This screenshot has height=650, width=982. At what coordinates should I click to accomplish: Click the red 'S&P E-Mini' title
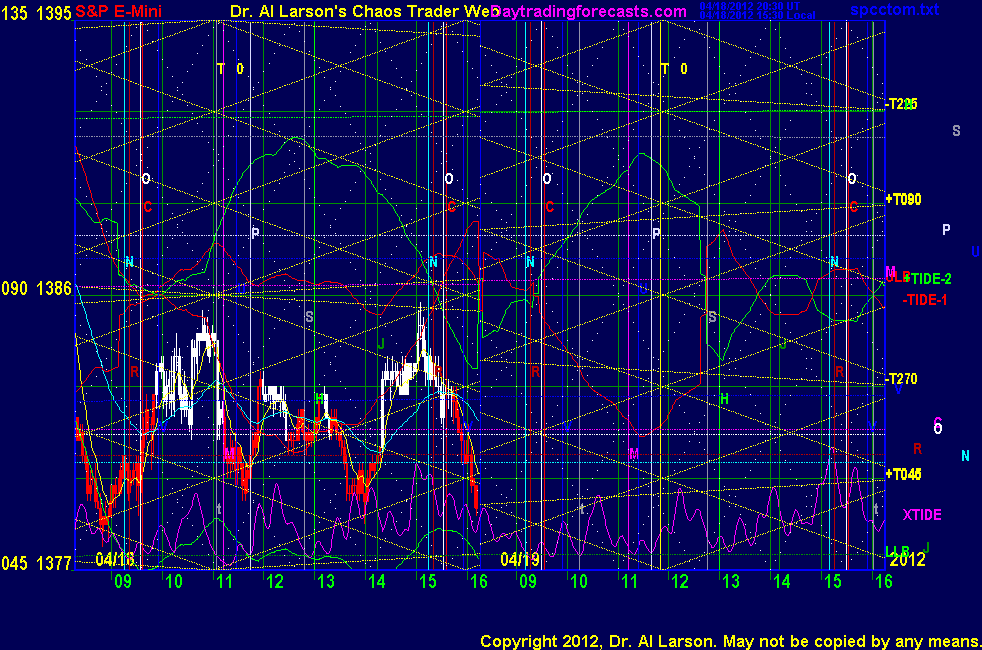tap(118, 11)
